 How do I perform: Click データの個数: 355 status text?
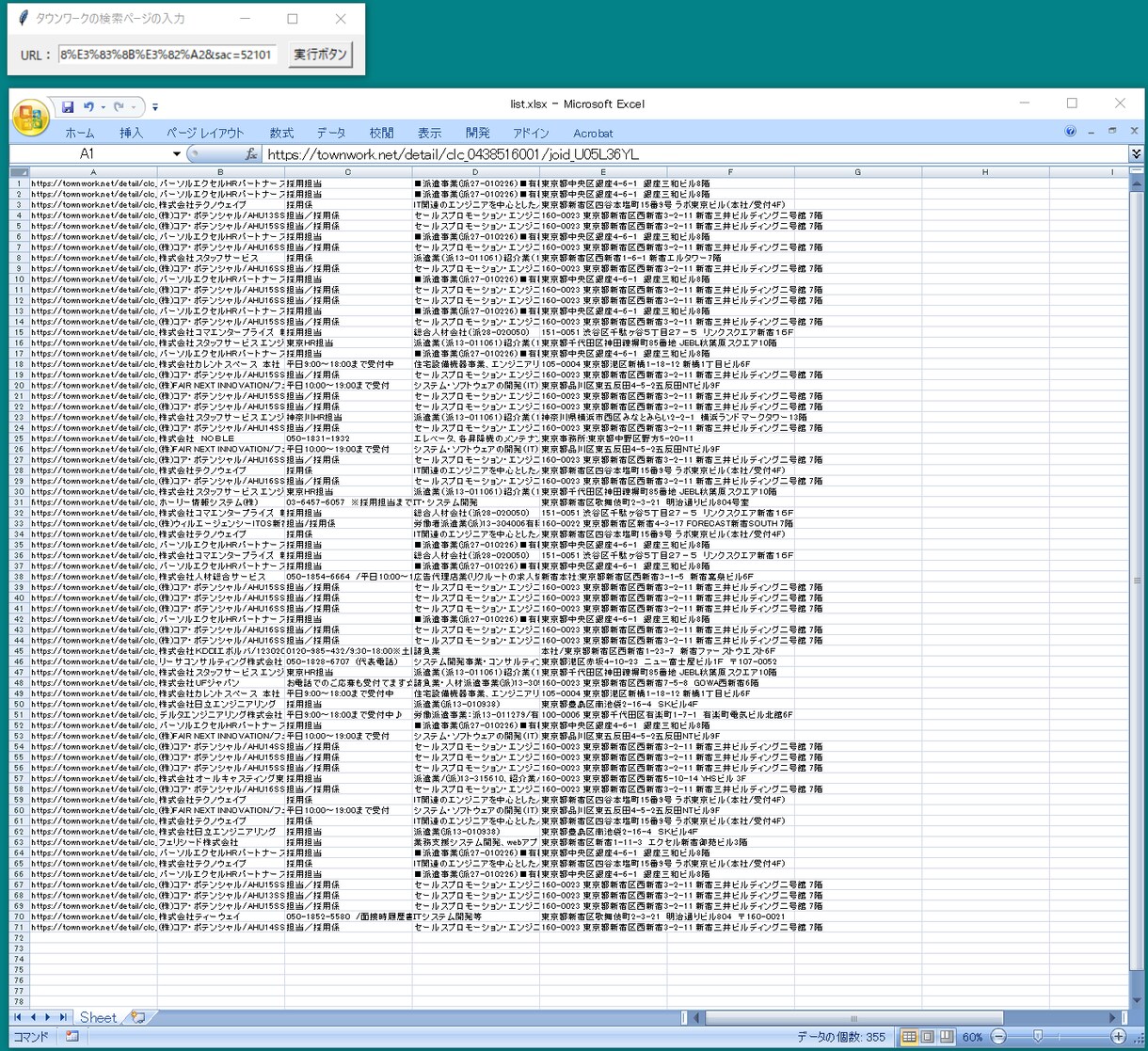coord(840,1037)
